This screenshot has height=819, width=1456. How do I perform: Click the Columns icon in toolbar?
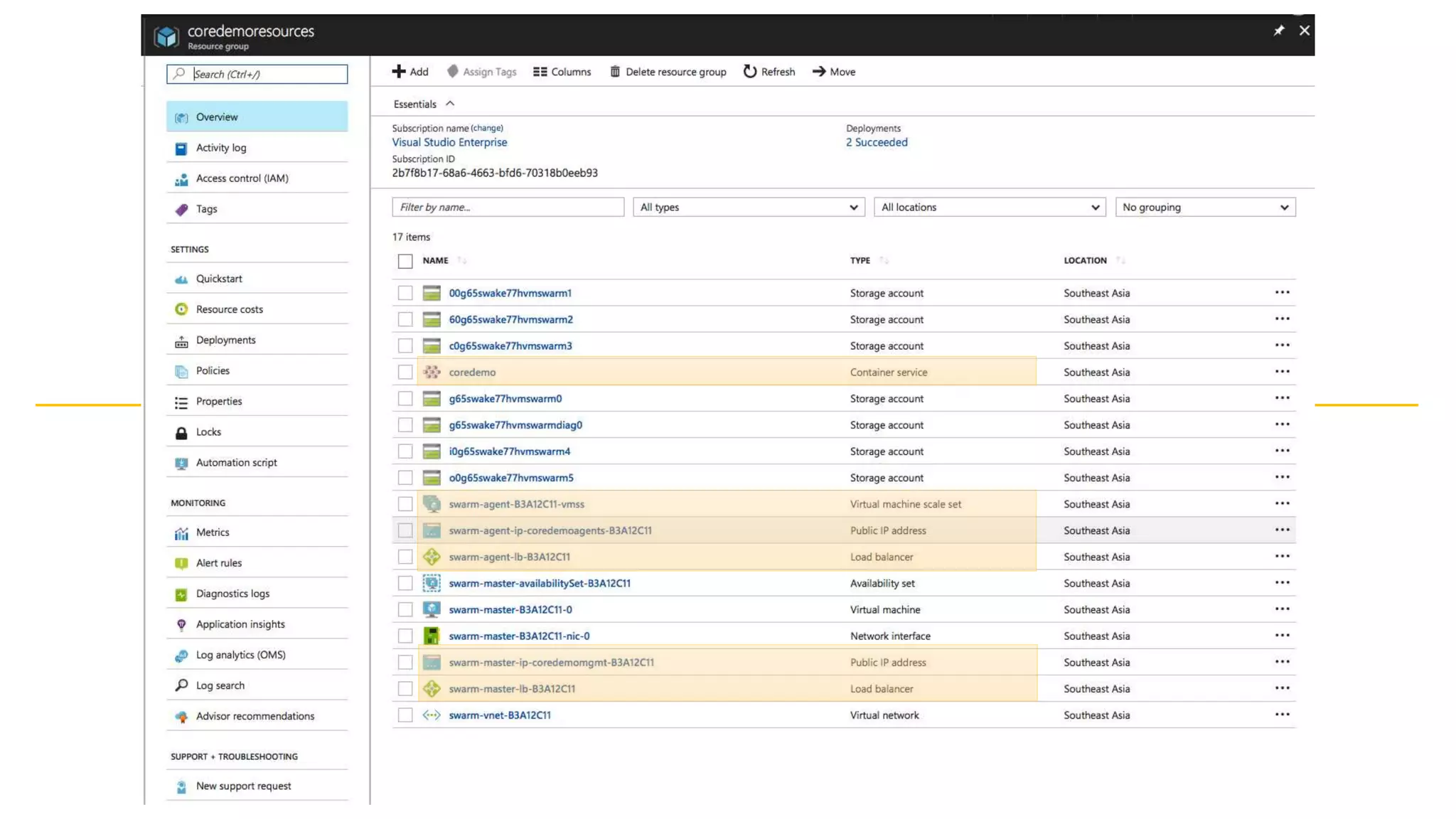pos(540,72)
